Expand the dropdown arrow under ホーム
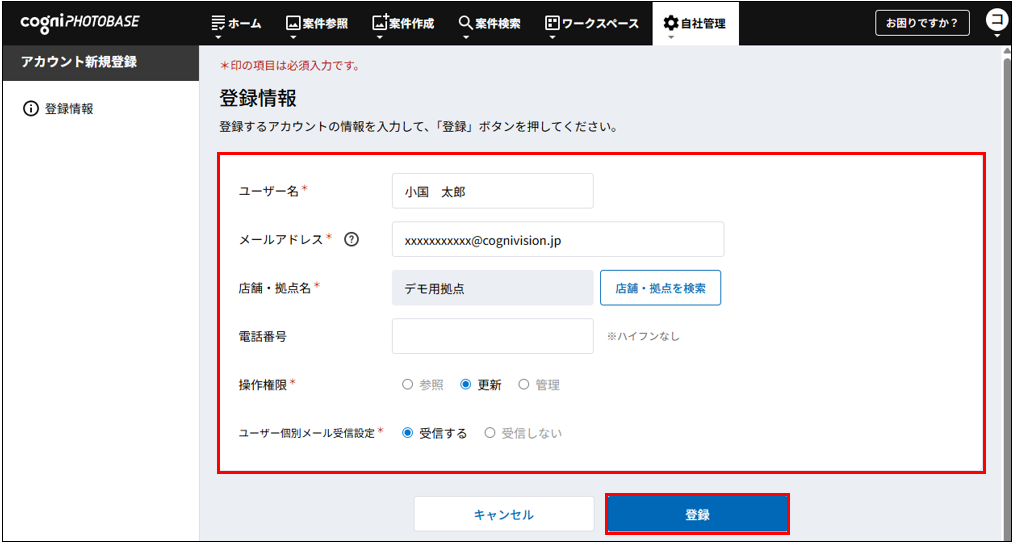The width and height of the screenshot is (1013, 542). [218, 38]
